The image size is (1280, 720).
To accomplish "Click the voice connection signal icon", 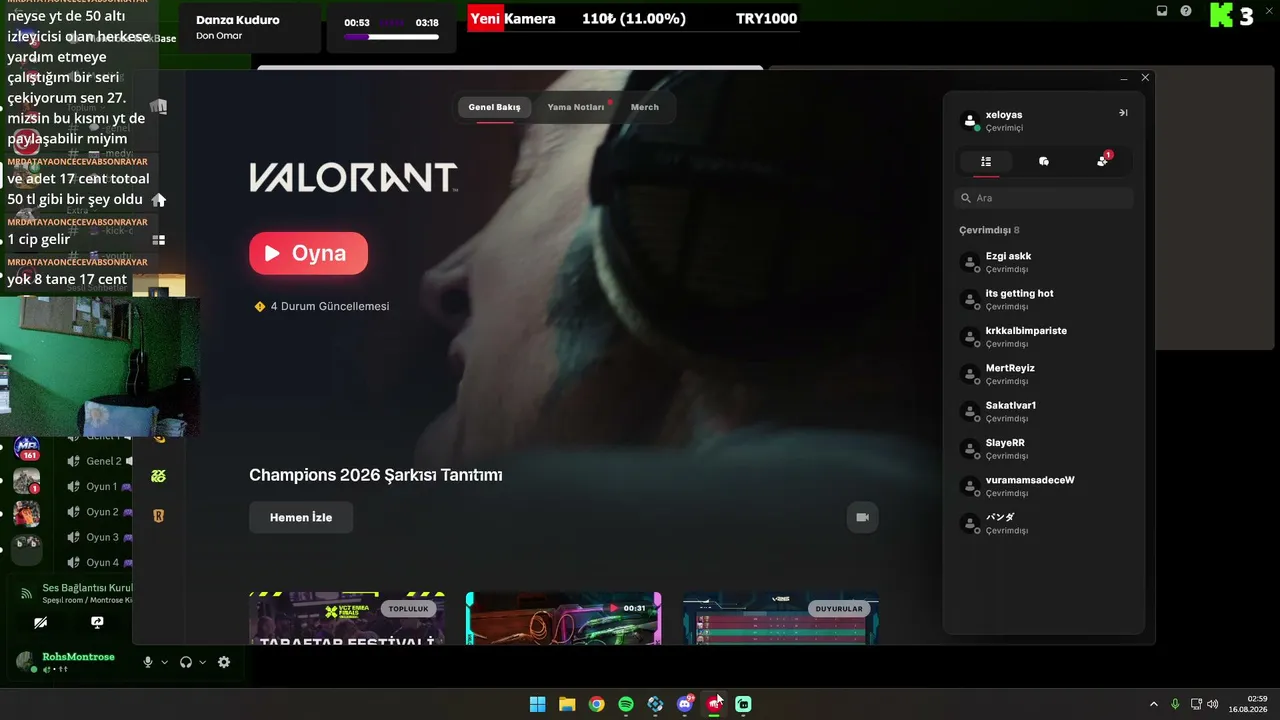I will pyautogui.click(x=26, y=593).
